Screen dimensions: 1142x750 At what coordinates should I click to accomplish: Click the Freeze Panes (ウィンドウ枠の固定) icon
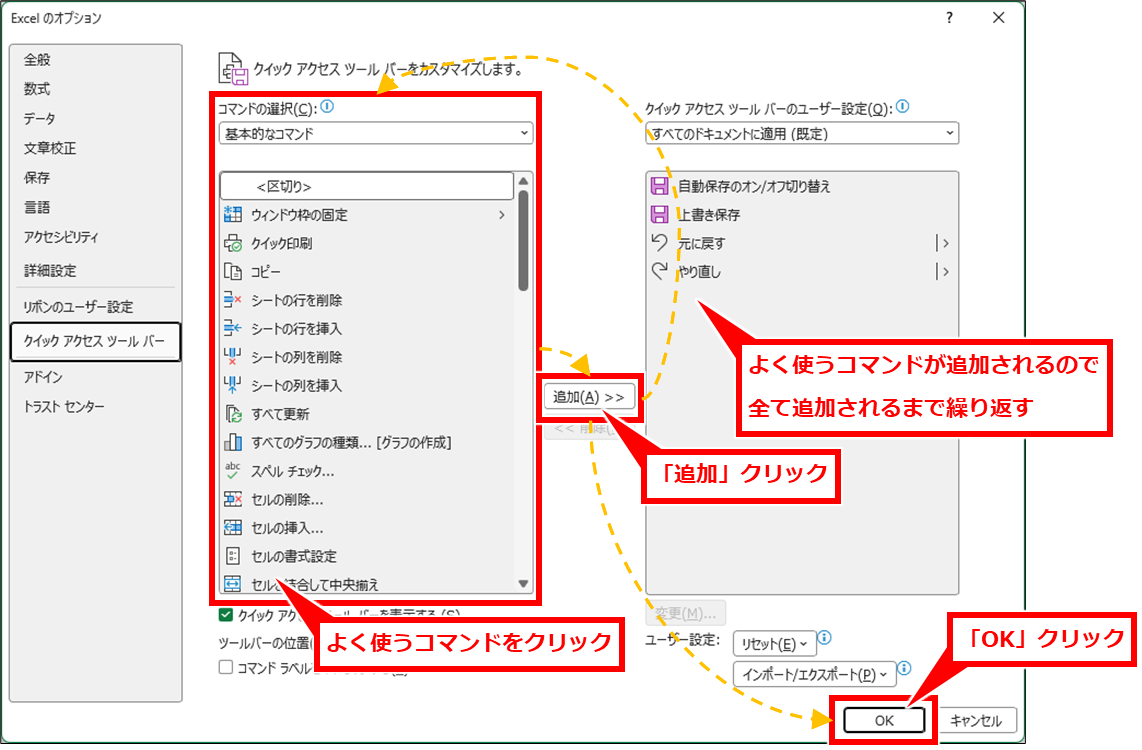pyautogui.click(x=233, y=215)
